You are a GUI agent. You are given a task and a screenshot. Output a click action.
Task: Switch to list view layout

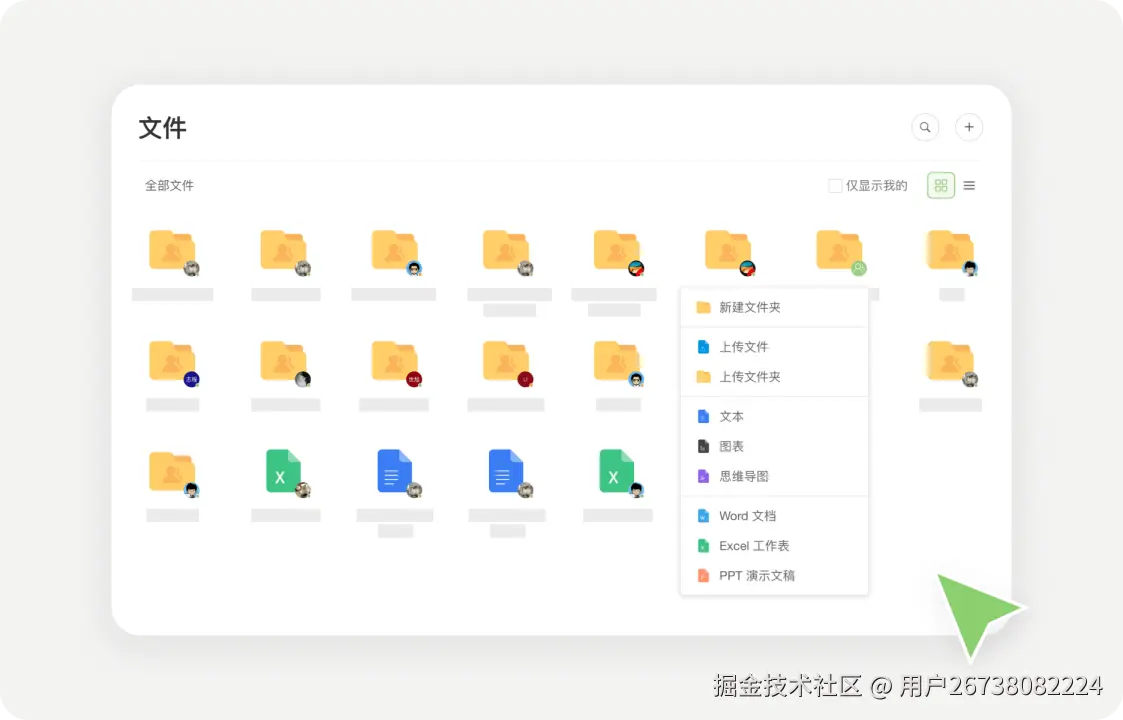[969, 186]
